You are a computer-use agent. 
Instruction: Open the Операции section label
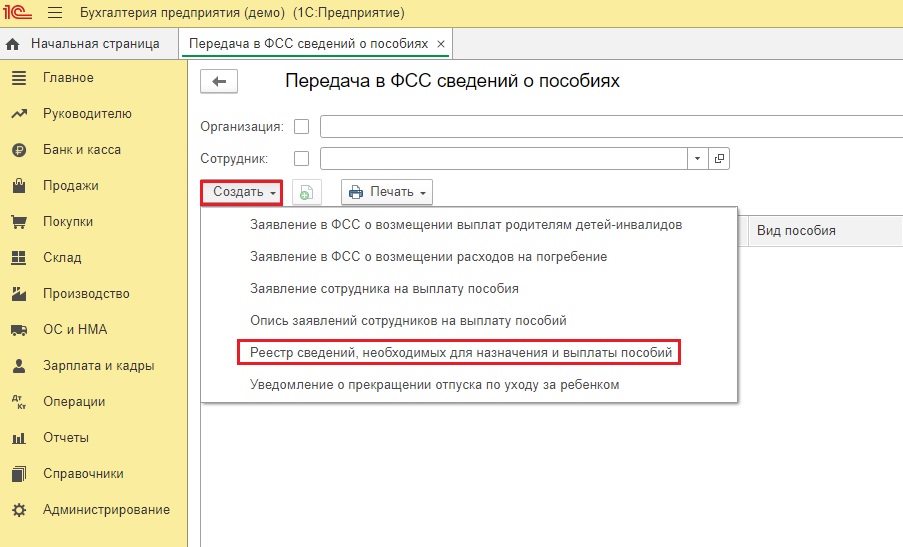point(74,401)
